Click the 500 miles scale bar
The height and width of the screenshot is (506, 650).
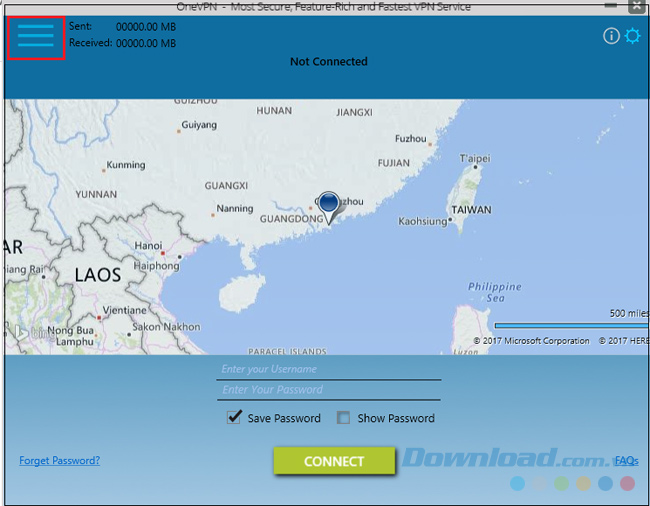[572, 326]
